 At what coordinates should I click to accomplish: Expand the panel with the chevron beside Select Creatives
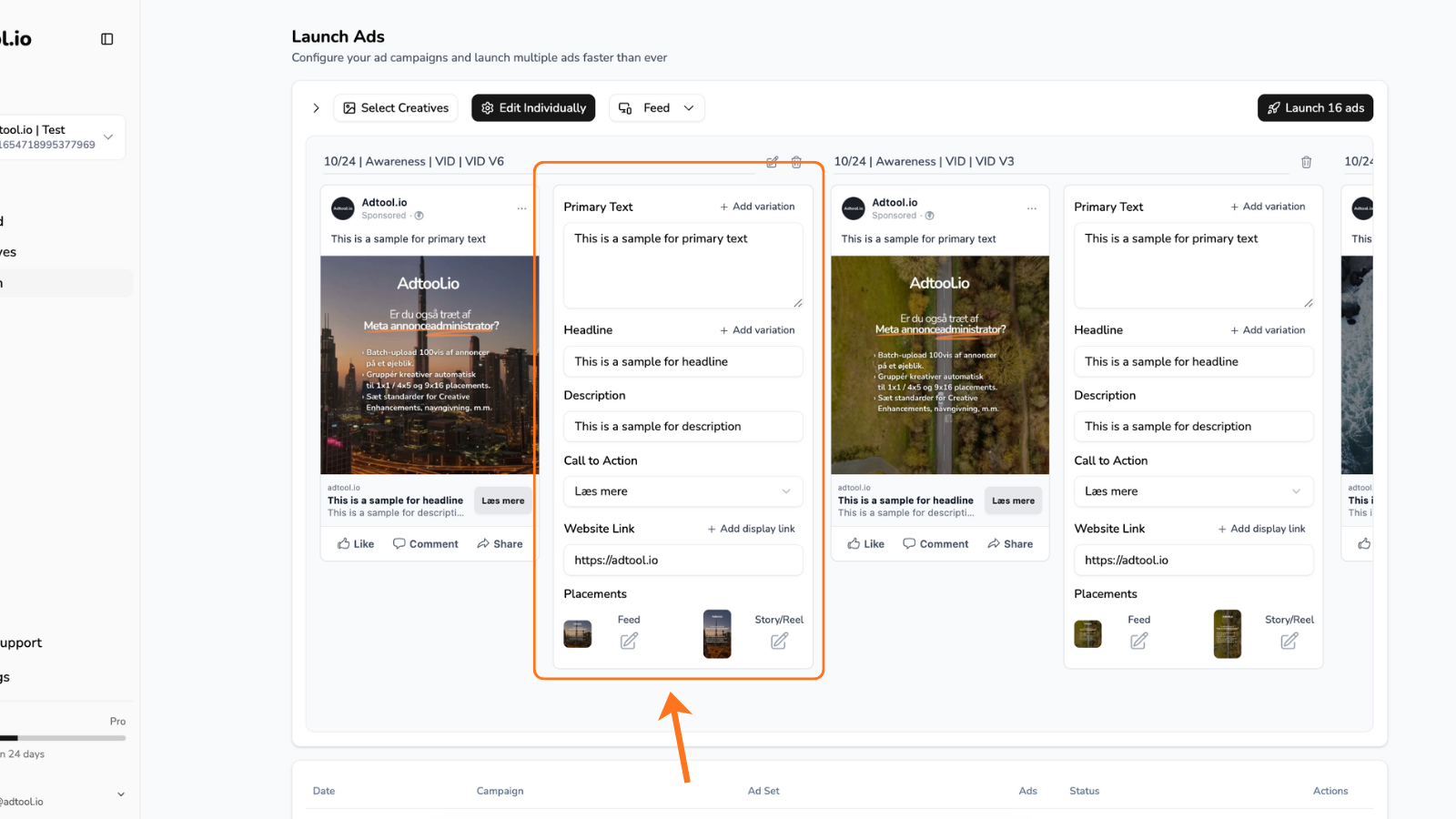click(x=316, y=108)
